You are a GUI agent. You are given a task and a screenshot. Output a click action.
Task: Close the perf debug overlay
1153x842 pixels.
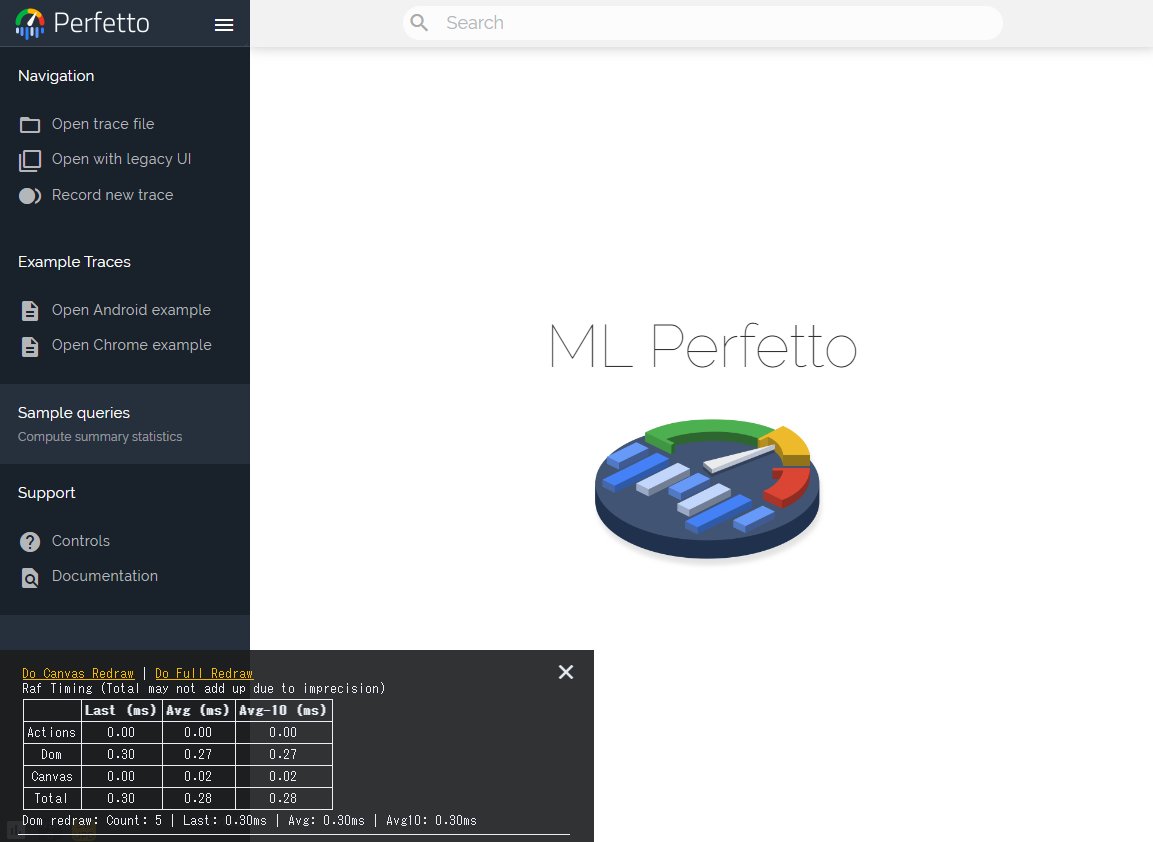click(565, 672)
